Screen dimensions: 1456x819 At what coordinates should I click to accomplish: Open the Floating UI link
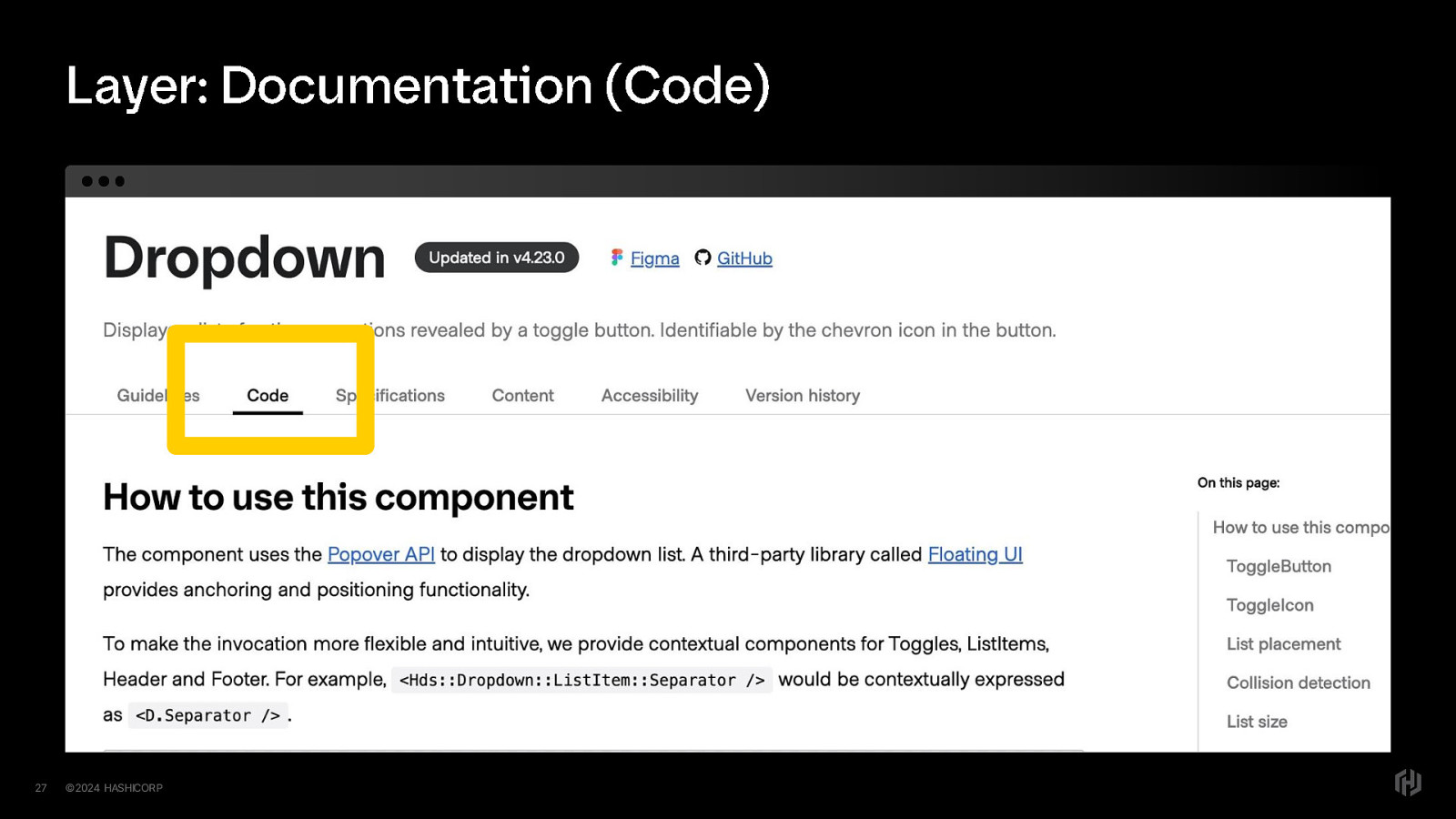(975, 554)
